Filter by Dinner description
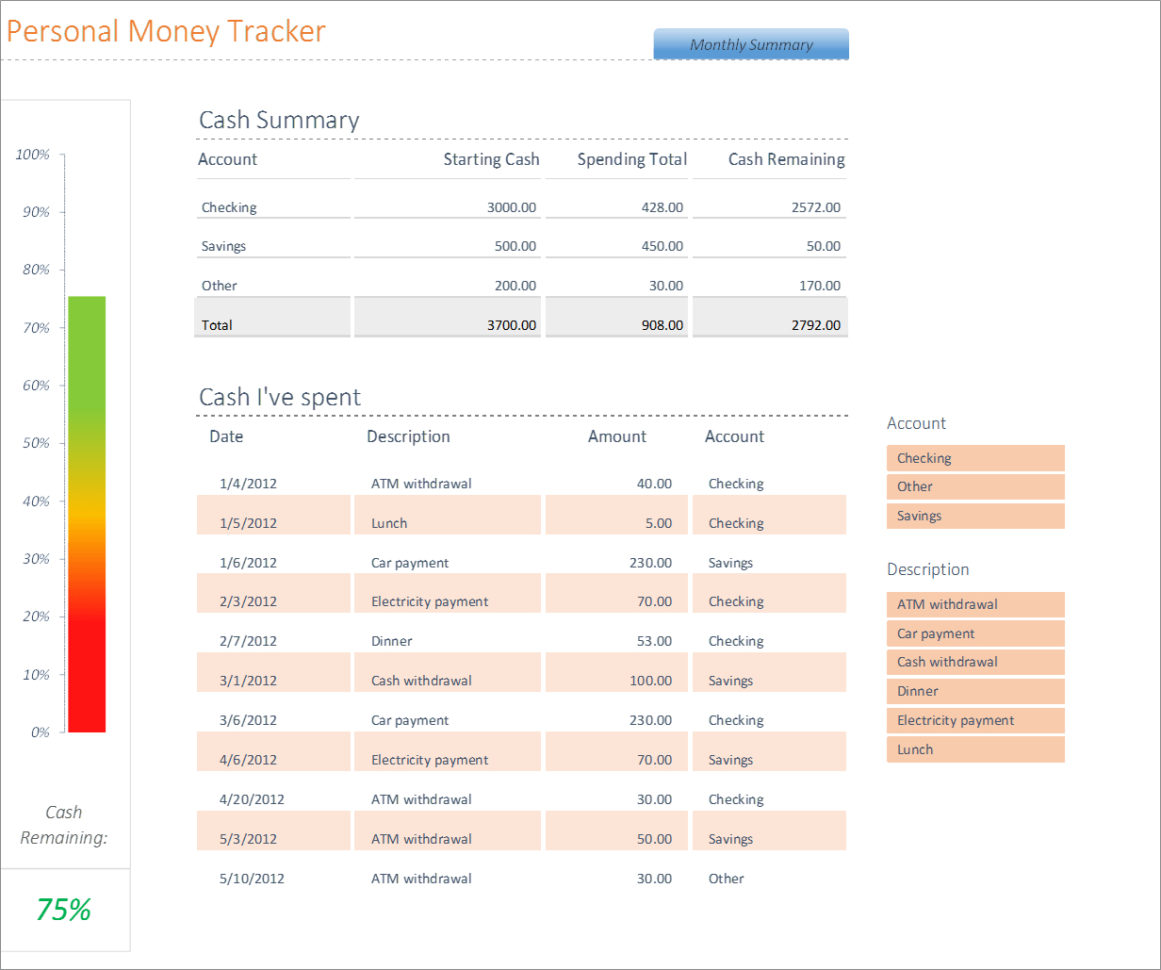This screenshot has height=970, width=1161. (x=975, y=691)
